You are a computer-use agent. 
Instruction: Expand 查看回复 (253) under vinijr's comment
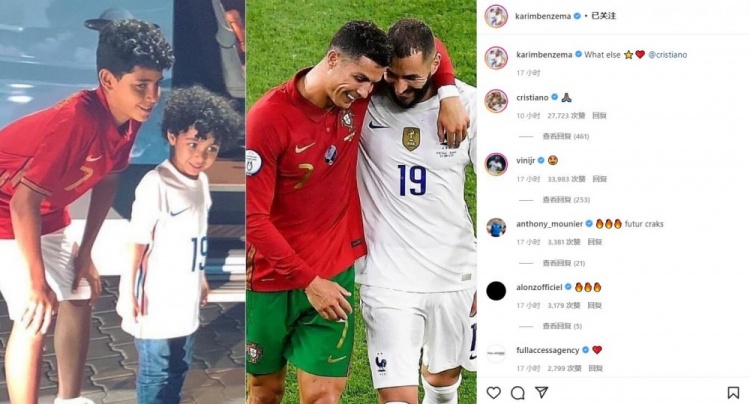point(566,199)
